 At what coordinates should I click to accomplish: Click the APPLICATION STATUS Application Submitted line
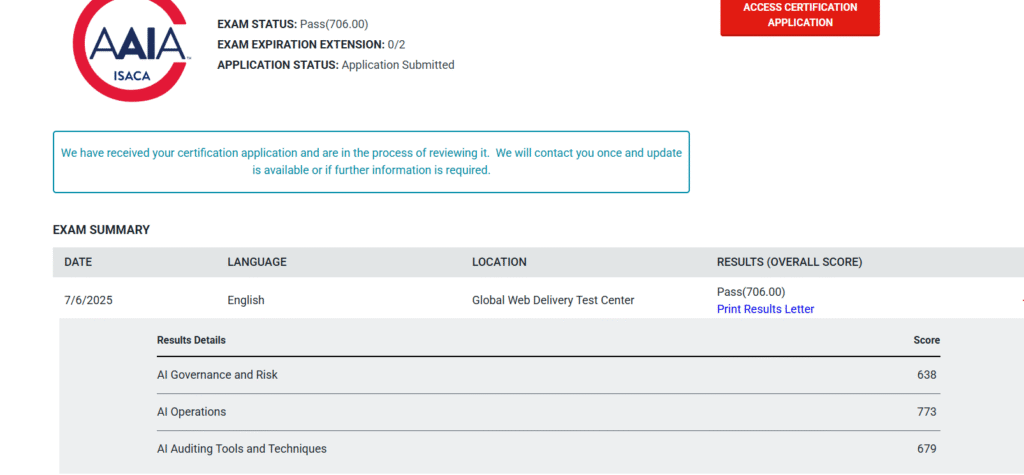(x=336, y=65)
